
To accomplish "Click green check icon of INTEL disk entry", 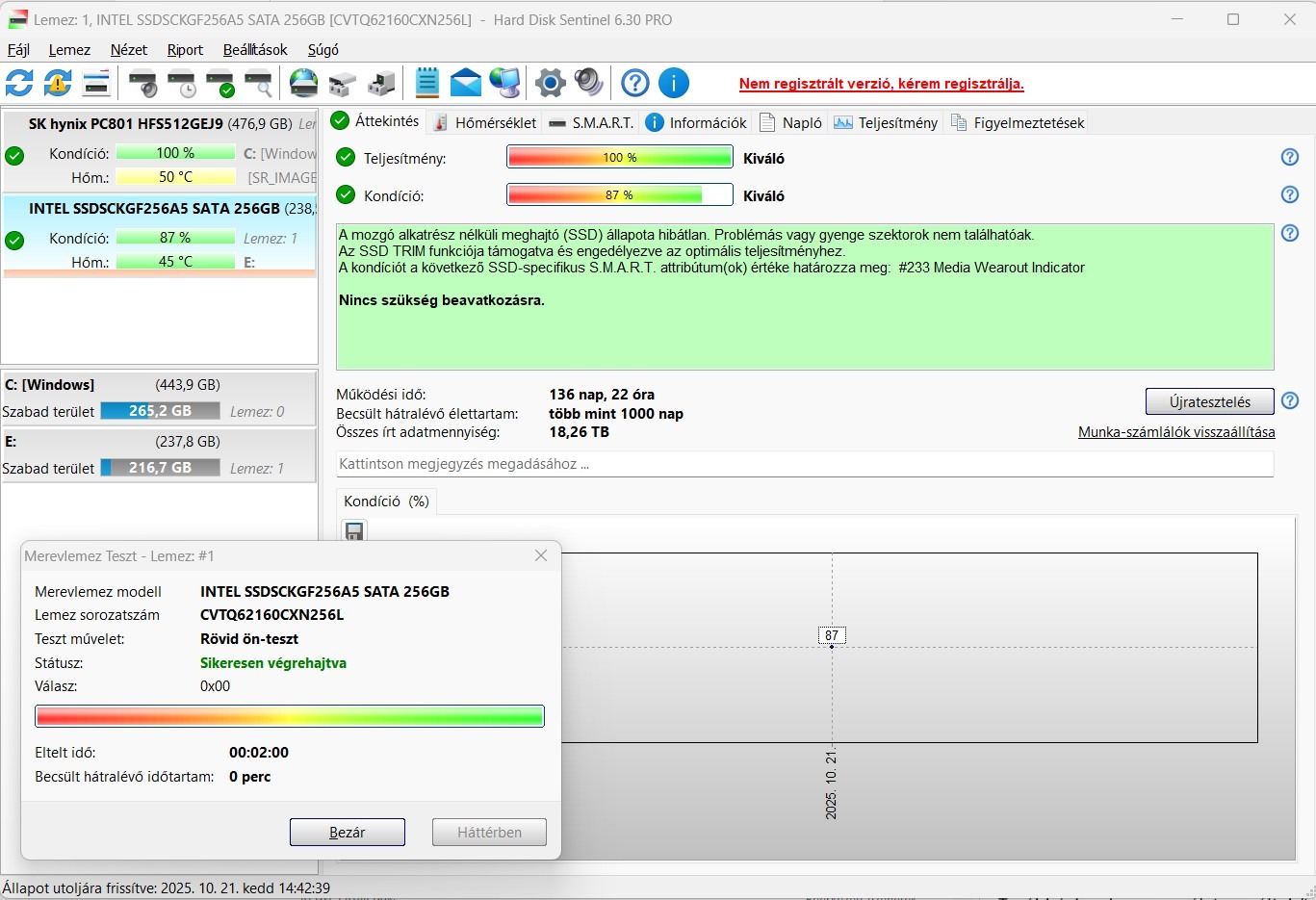I will pyautogui.click(x=14, y=240).
